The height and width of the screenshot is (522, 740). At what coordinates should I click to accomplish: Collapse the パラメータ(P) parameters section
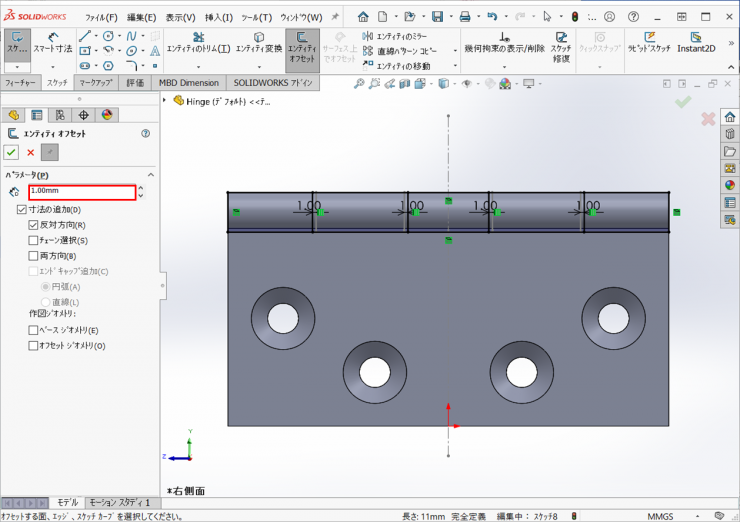tap(150, 174)
